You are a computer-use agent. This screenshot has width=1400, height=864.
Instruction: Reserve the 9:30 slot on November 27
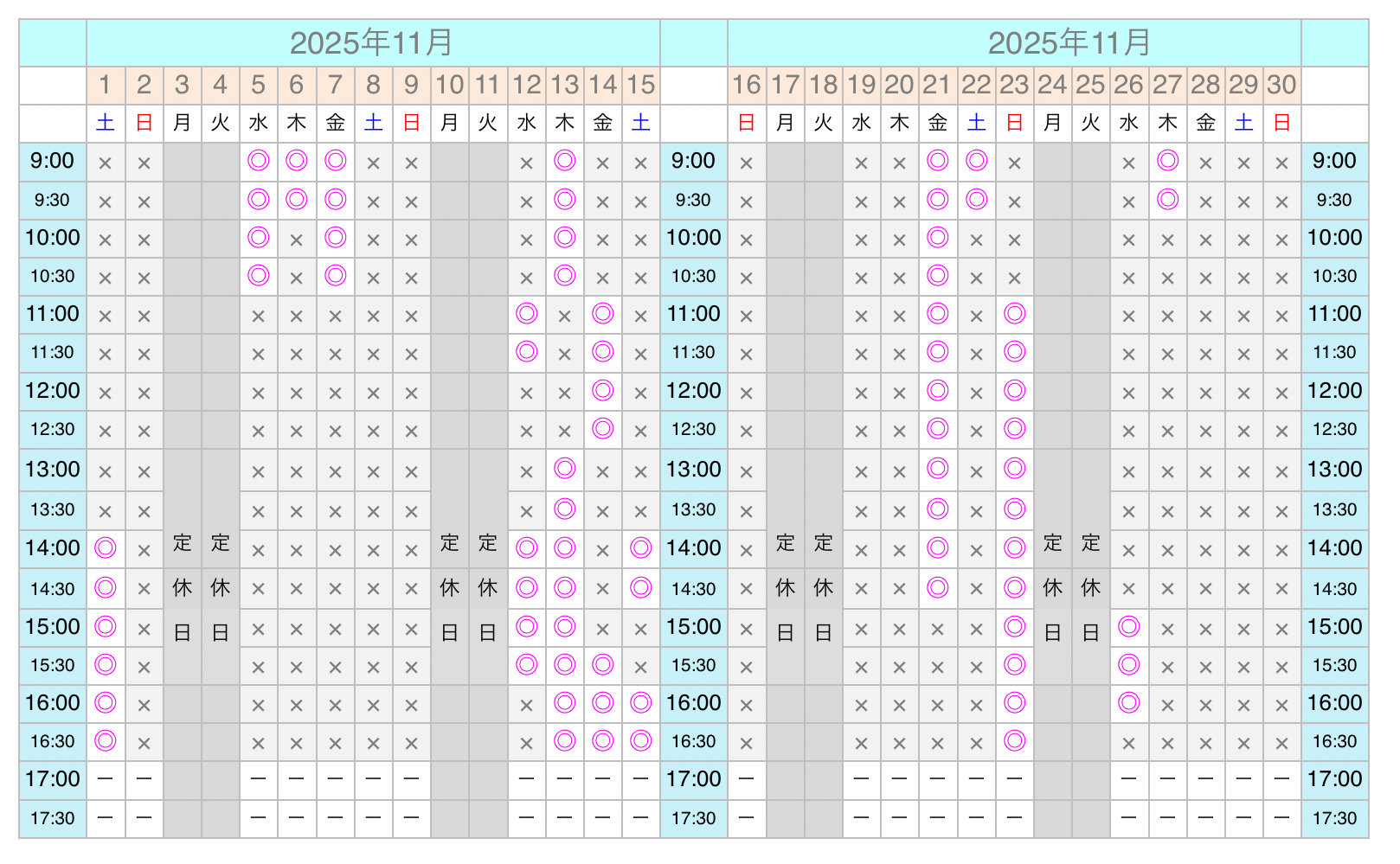(1167, 200)
